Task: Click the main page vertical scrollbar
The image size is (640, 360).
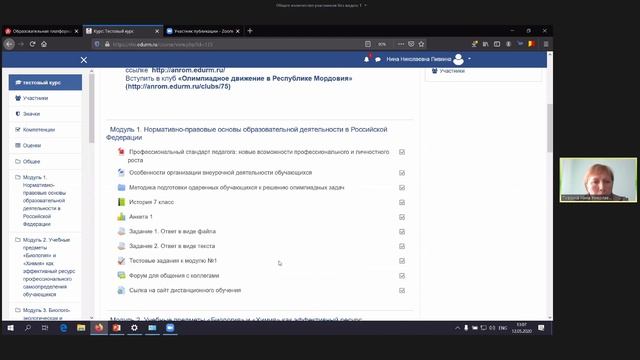Action: 550,128
